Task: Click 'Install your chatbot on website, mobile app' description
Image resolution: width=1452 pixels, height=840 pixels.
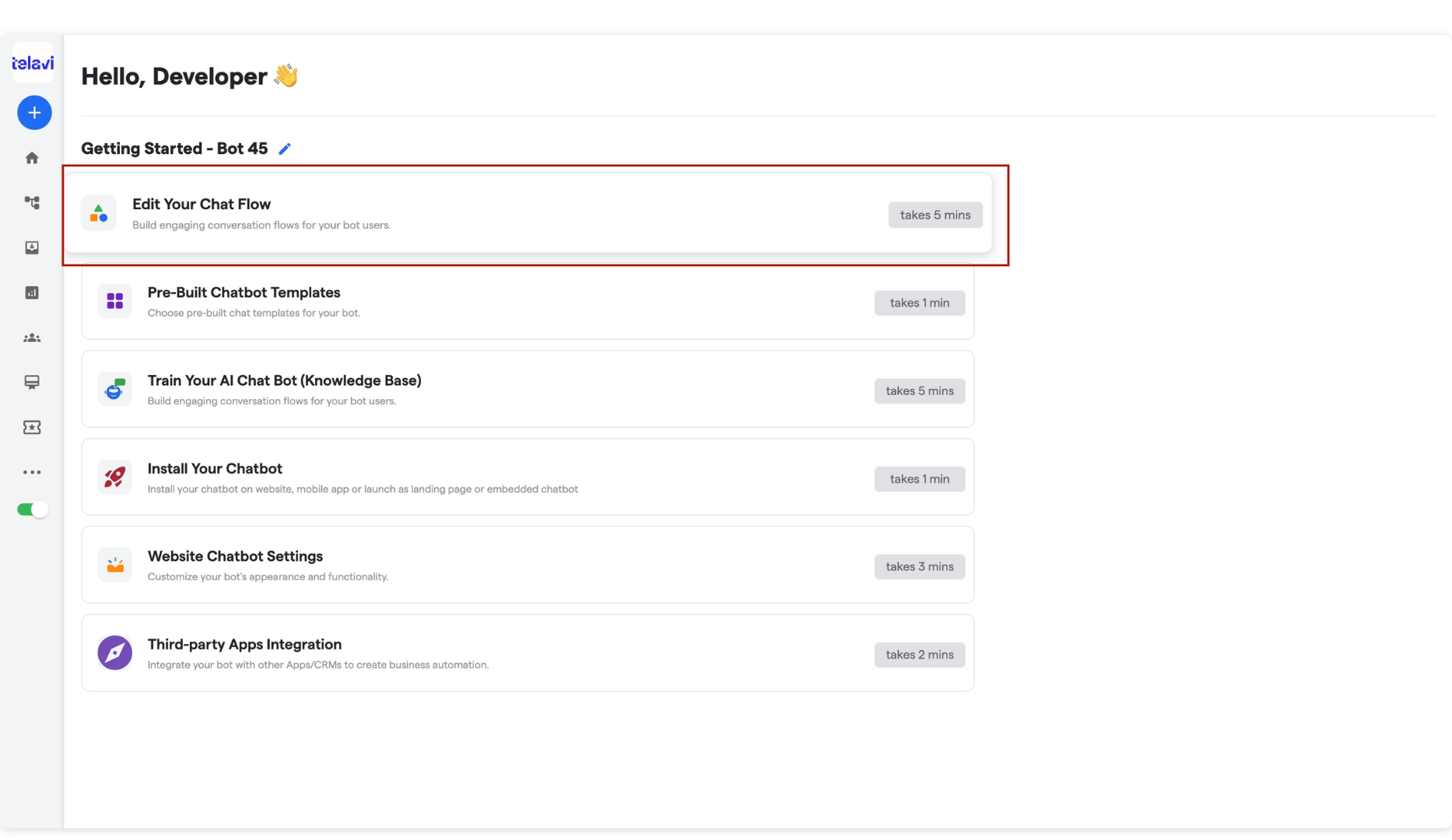Action: pyautogui.click(x=363, y=489)
